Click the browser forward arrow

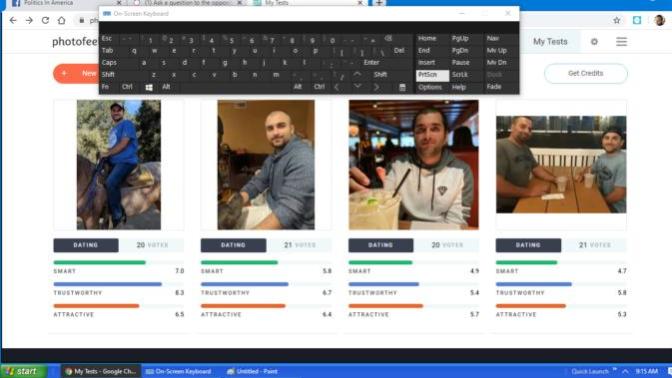point(29,20)
